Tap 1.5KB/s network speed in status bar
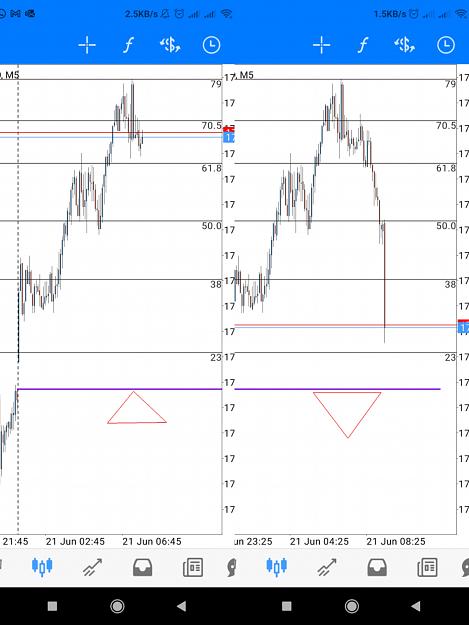 [390, 14]
